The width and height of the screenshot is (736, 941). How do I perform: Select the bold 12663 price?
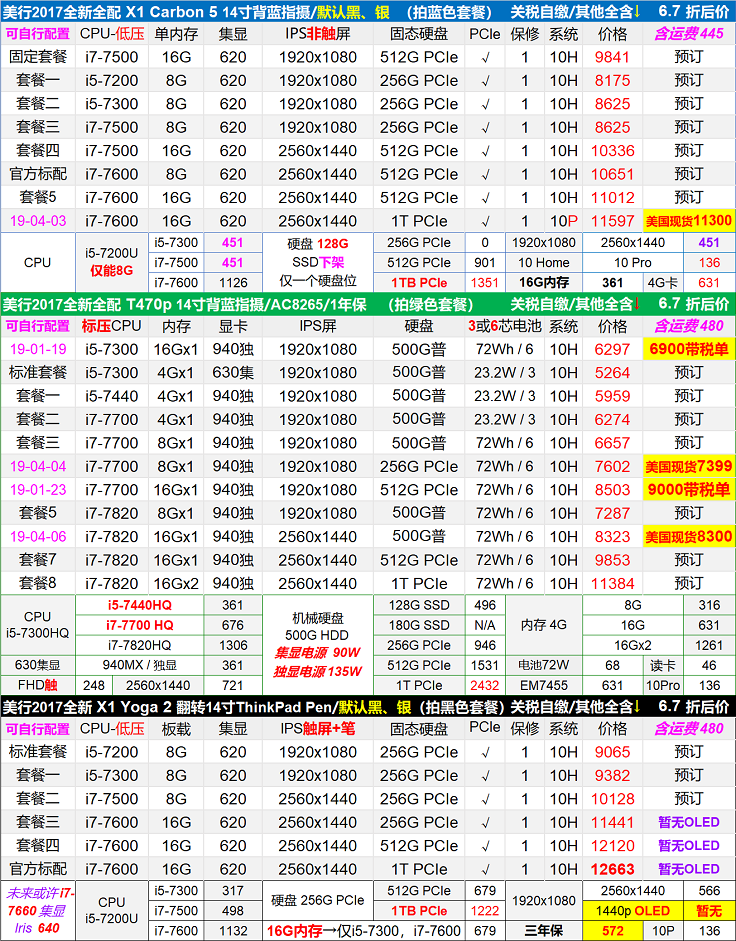(x=612, y=870)
